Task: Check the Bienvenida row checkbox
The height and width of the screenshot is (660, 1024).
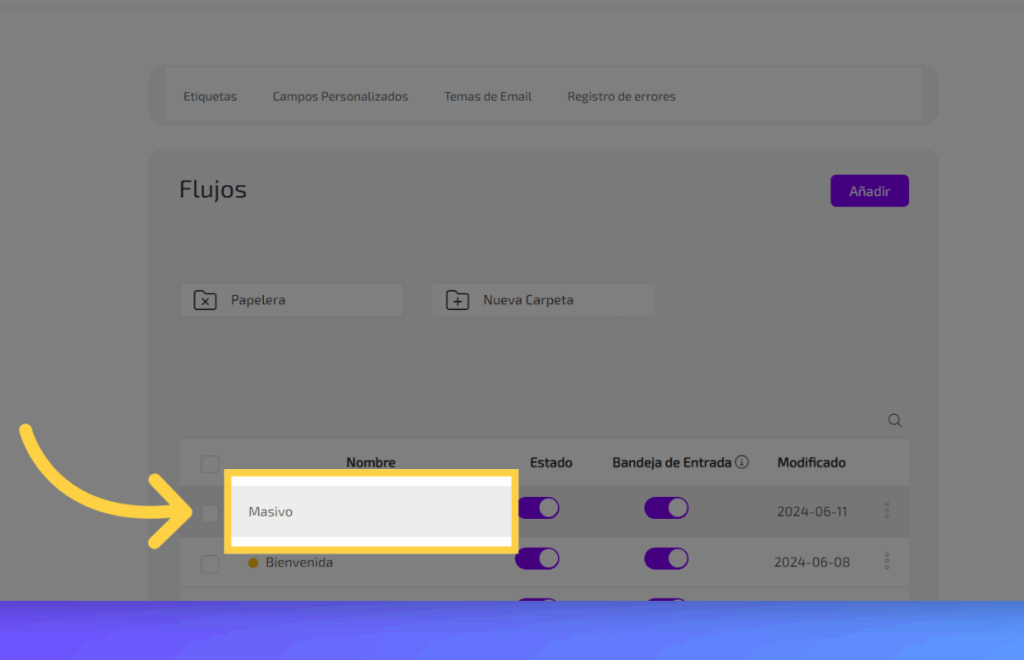Action: point(210,564)
